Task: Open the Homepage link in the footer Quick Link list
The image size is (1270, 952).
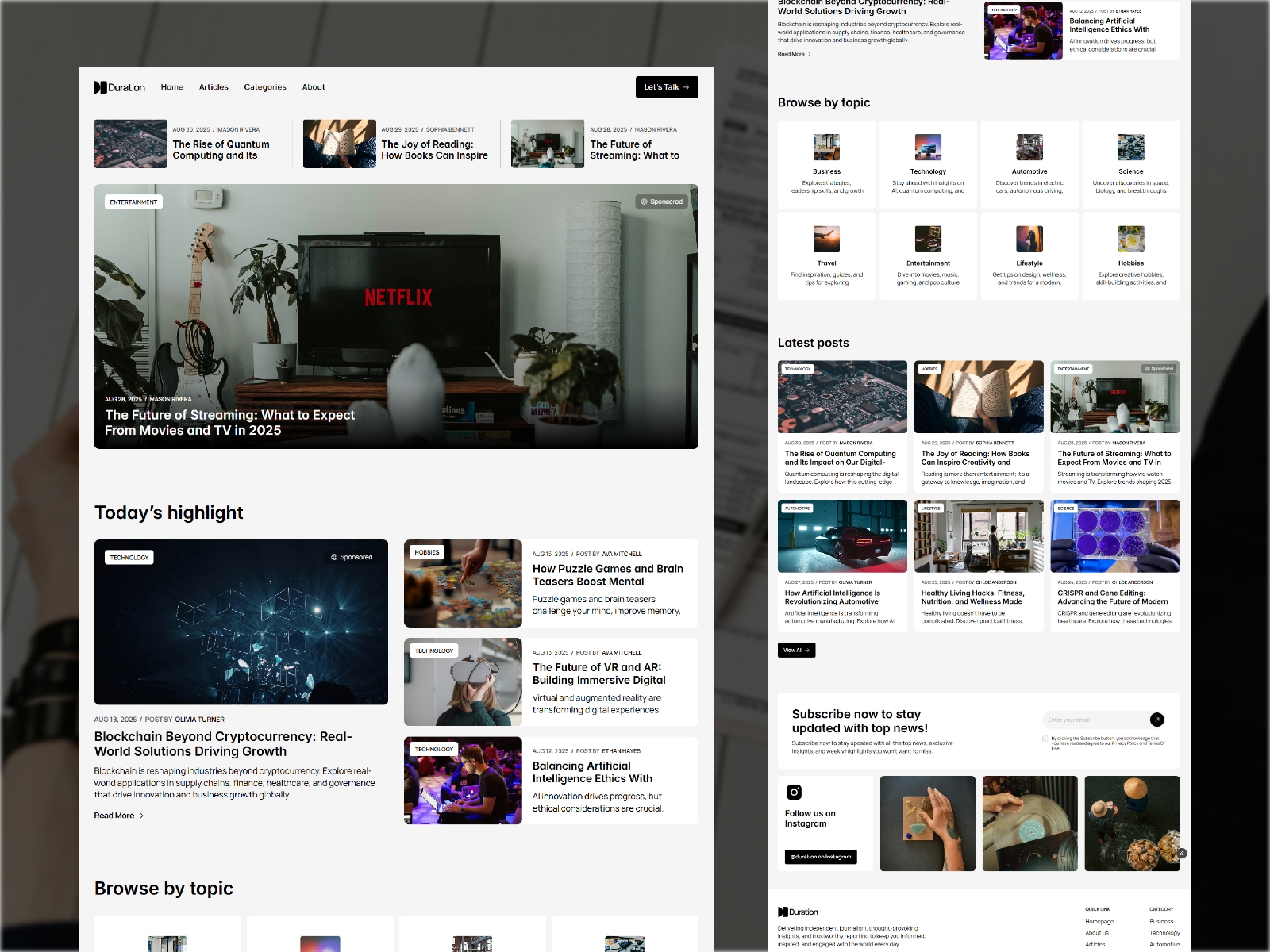Action: pyautogui.click(x=1099, y=921)
